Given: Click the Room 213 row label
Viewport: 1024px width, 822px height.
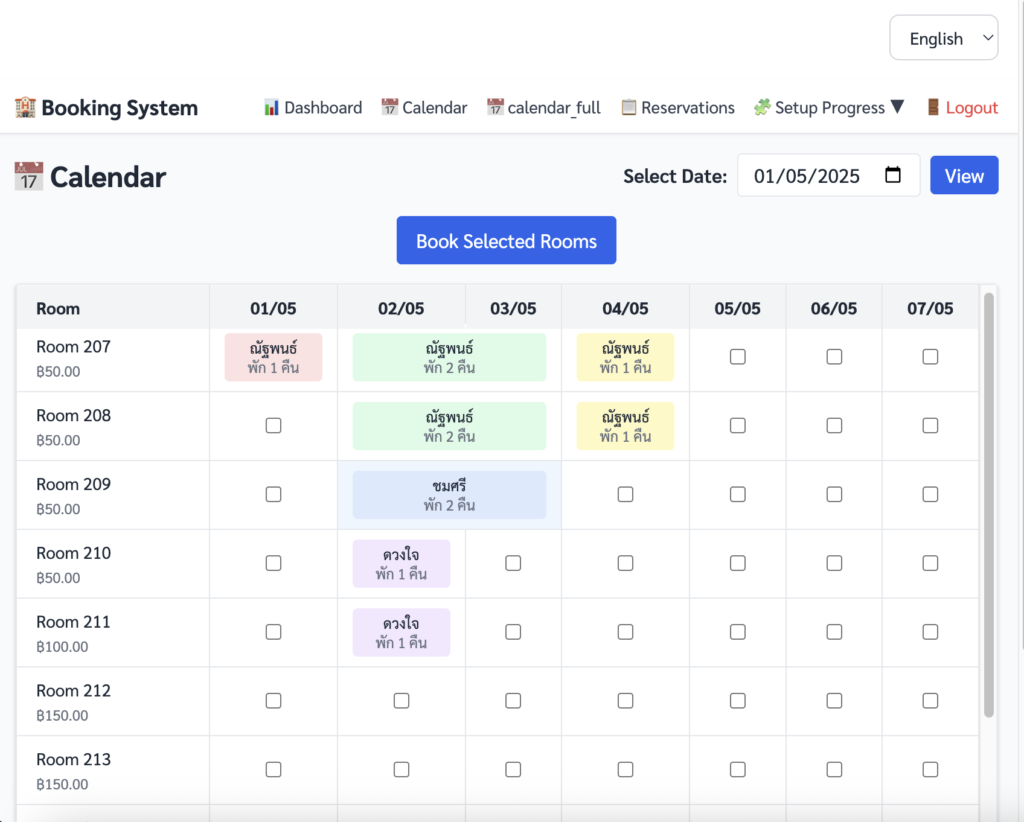Looking at the screenshot, I should click(73, 759).
